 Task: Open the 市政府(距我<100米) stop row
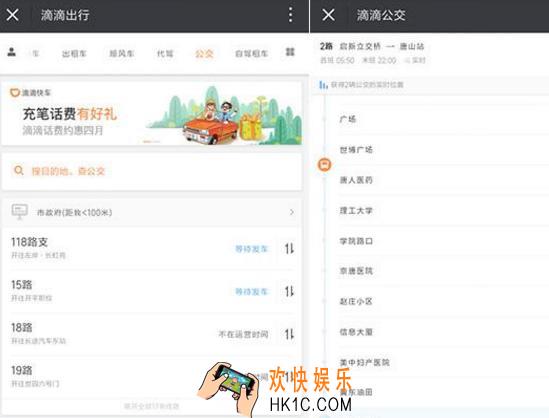(x=152, y=213)
